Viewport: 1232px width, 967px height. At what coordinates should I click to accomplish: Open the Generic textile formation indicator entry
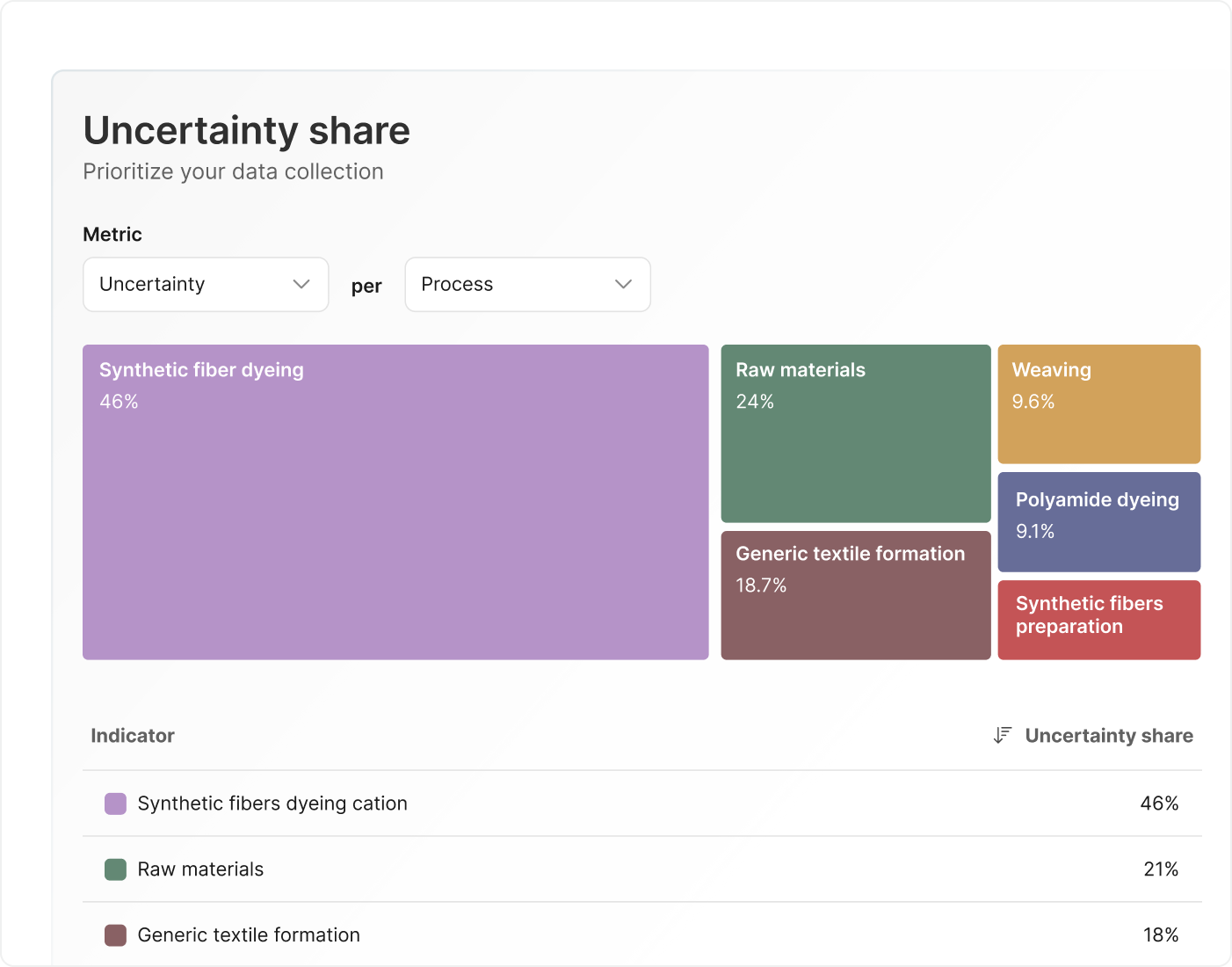248,935
